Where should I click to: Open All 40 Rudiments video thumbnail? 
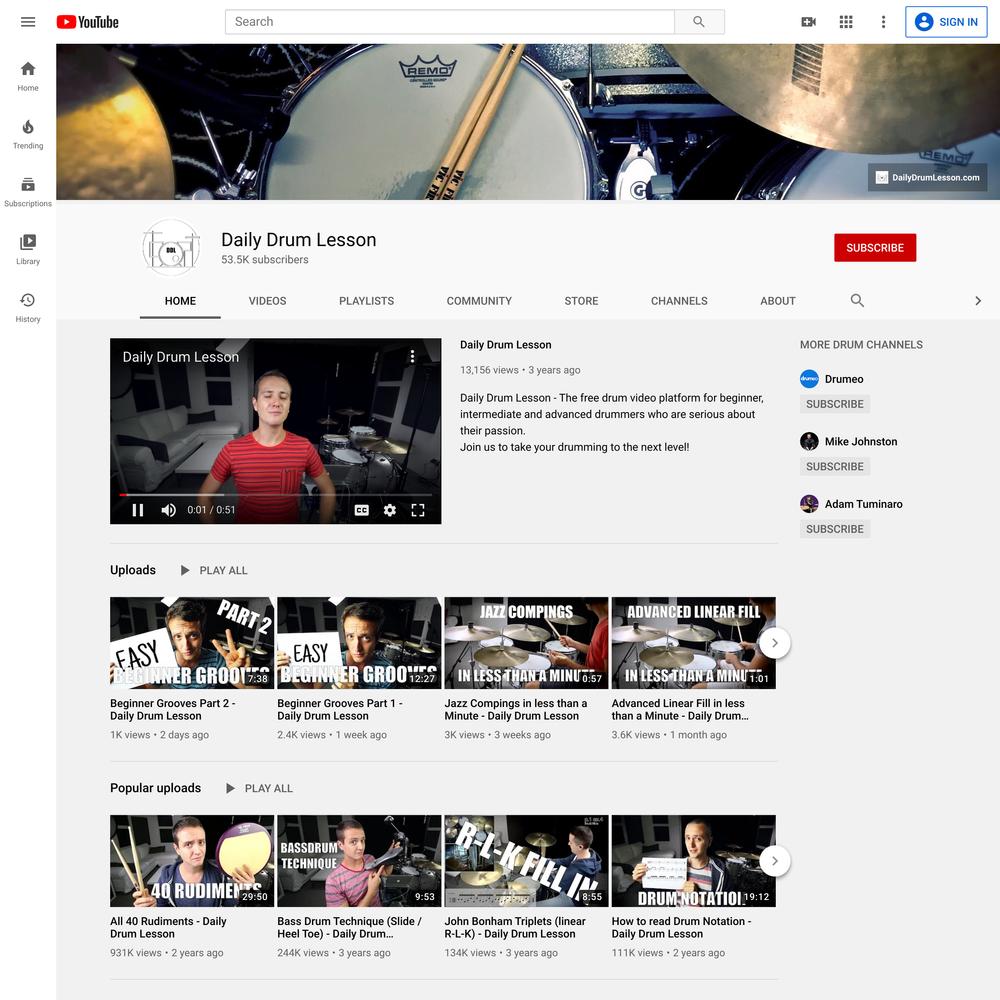[192, 861]
